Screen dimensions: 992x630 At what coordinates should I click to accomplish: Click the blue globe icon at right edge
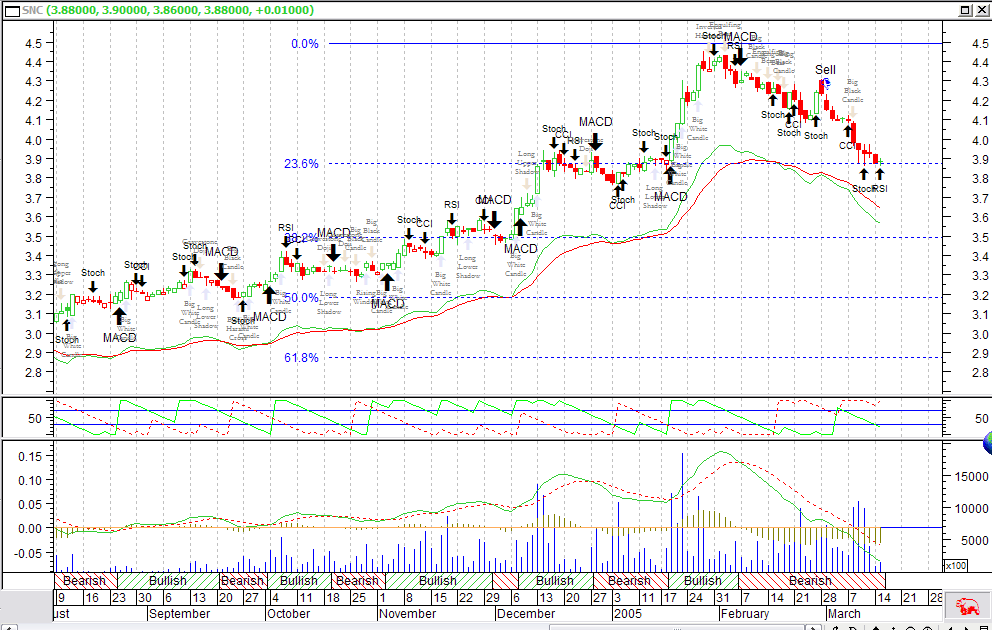(988, 444)
